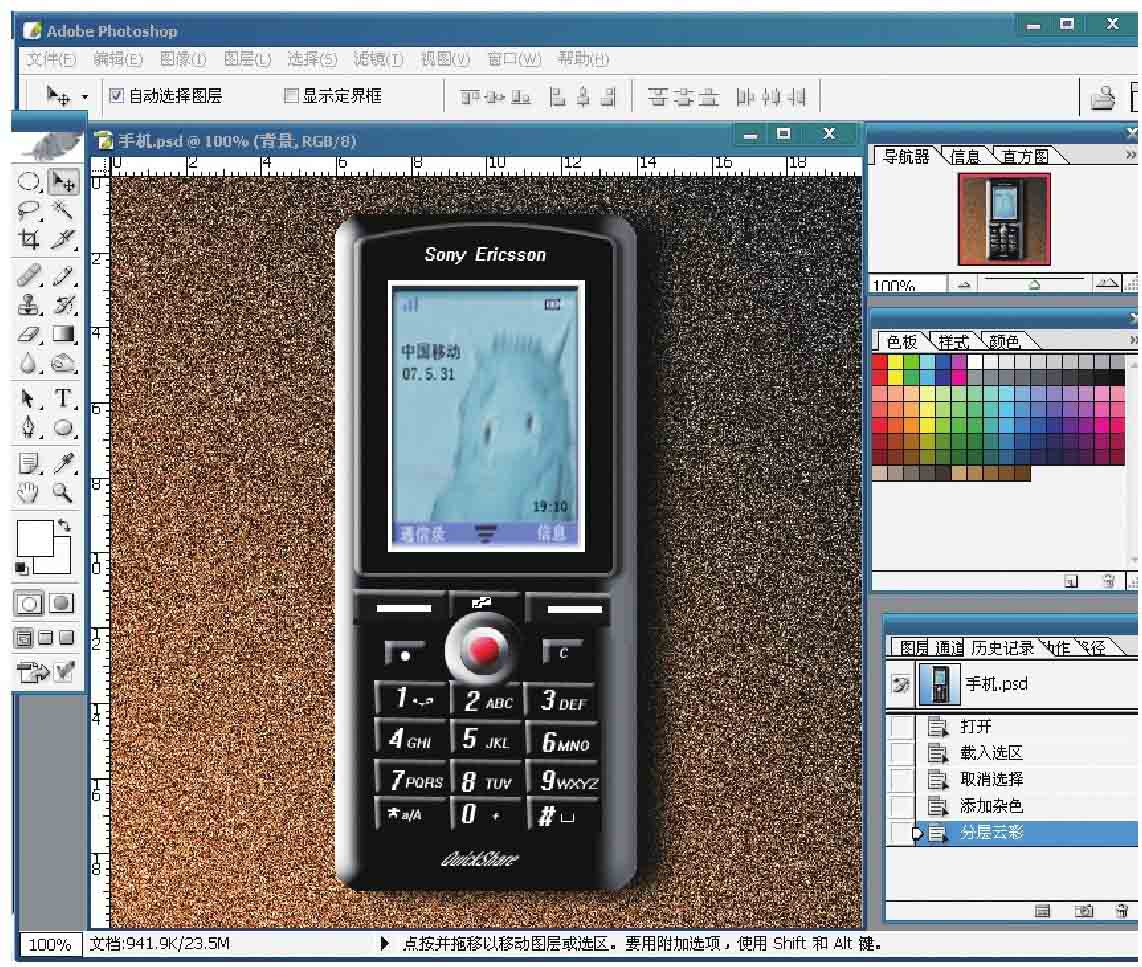Select the Dodge tool
Screen dimensions: 1142x967
[x=63, y=363]
